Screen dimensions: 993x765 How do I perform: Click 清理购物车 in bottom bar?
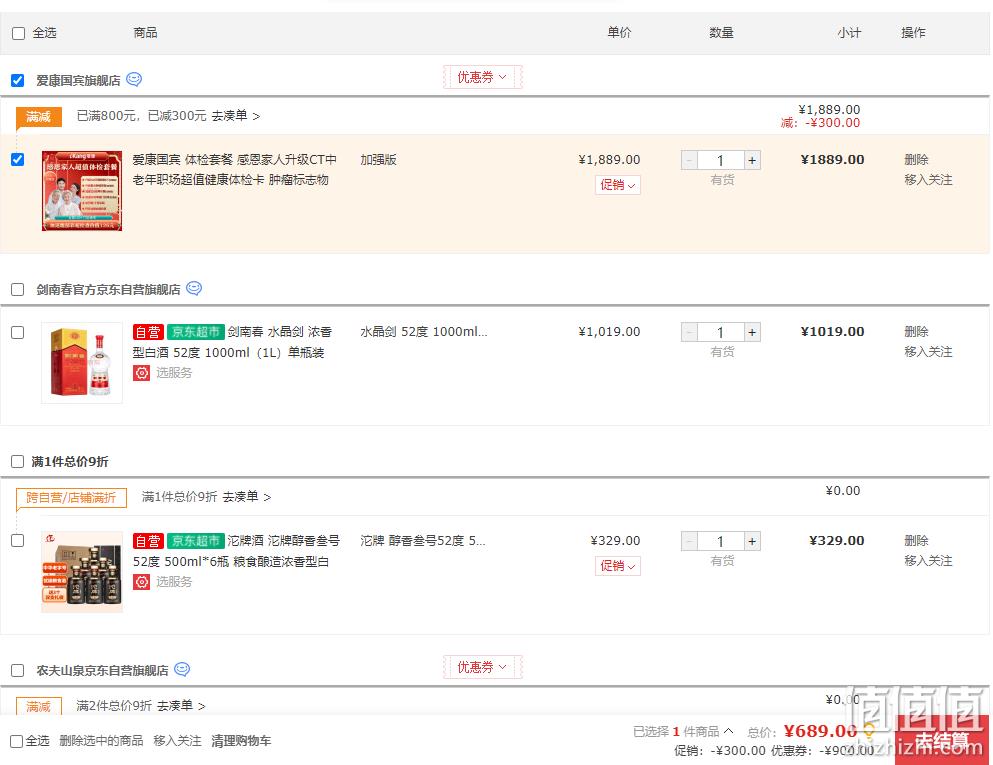pos(241,741)
